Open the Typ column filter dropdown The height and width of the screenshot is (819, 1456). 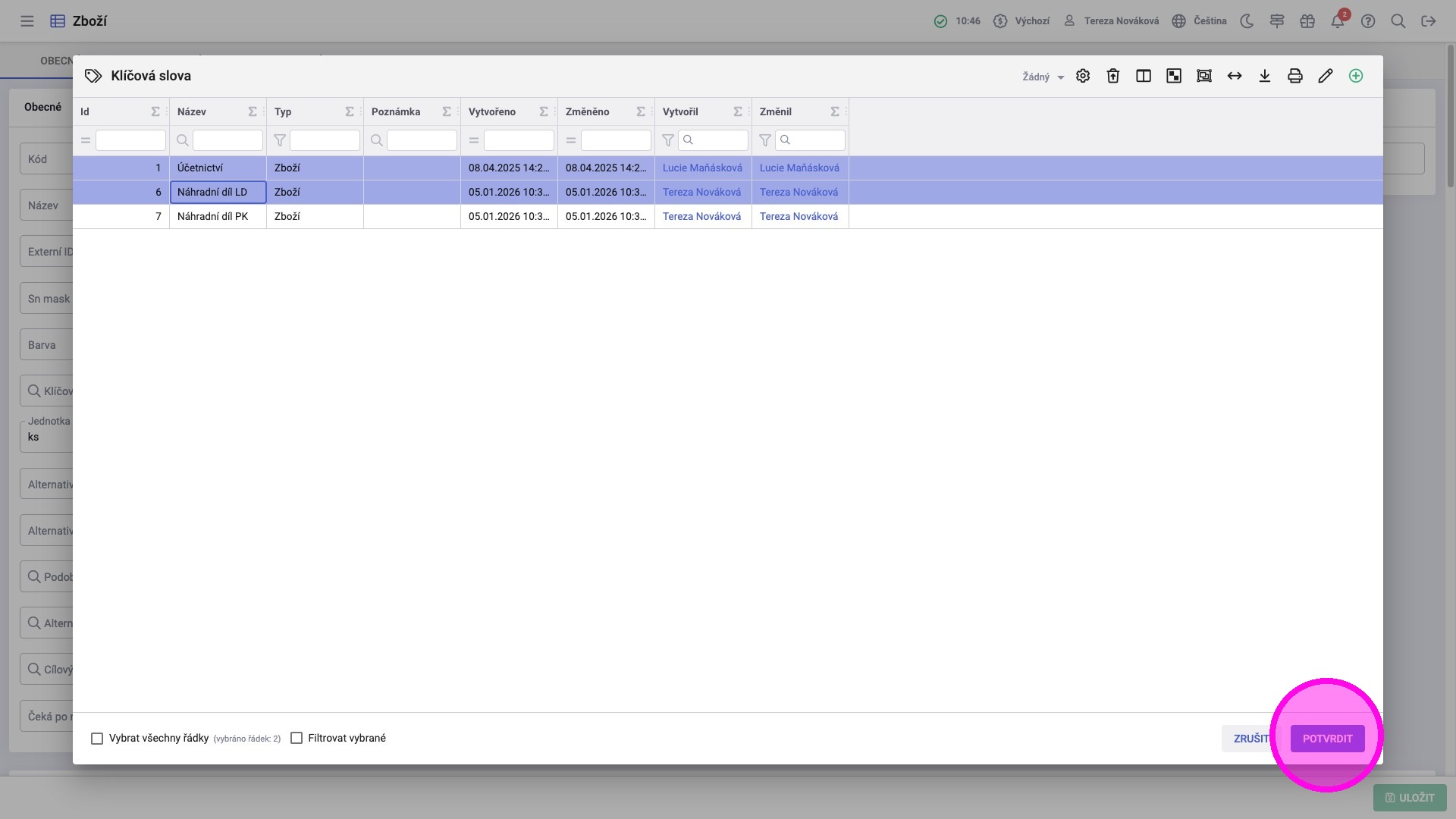click(325, 140)
